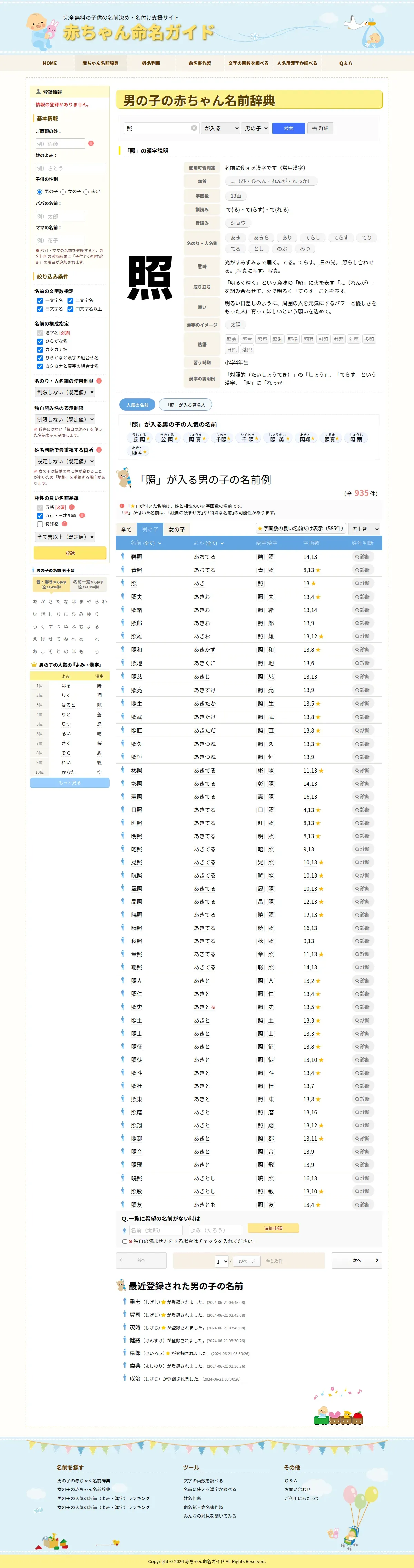This screenshot has height=1568, width=414.
Task: Open 姓名判断 in the top navigation
Action: coord(151,63)
